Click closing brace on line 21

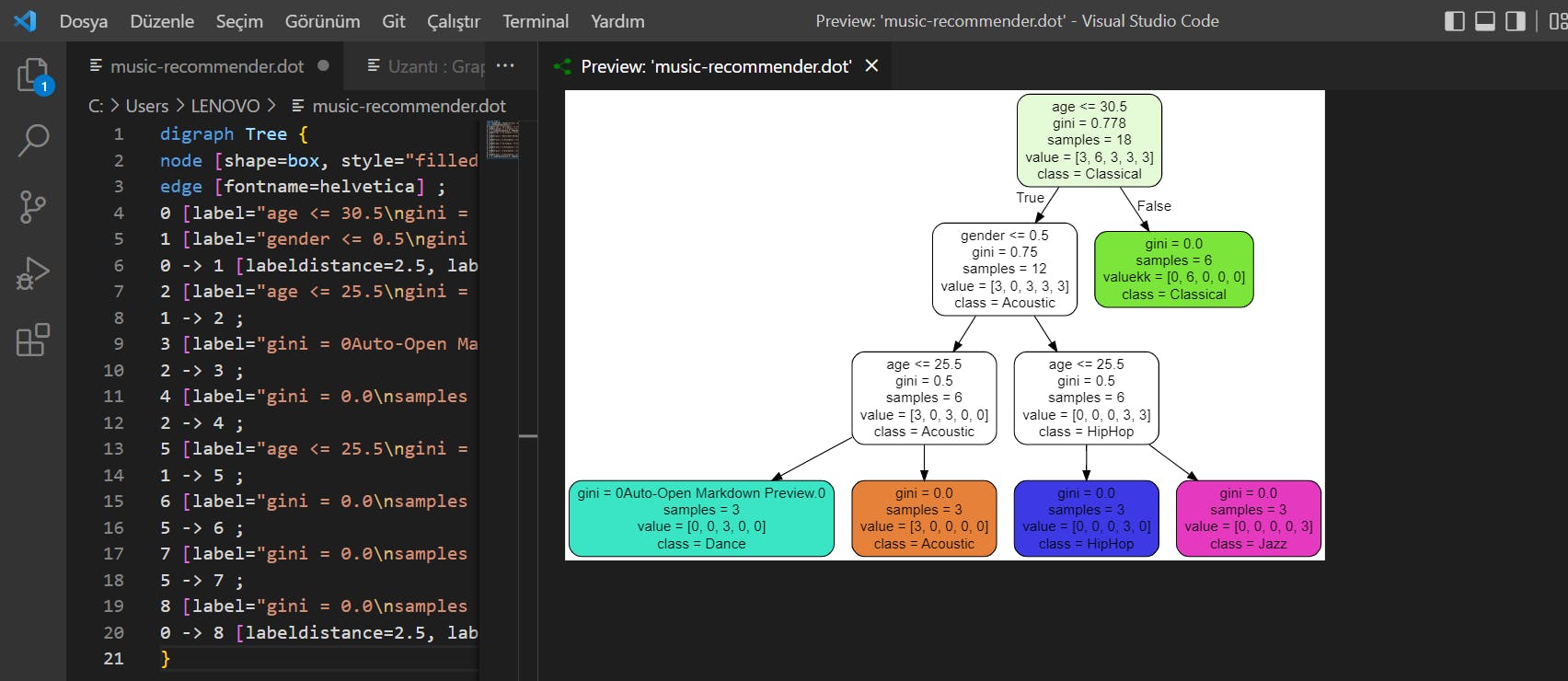(x=166, y=659)
